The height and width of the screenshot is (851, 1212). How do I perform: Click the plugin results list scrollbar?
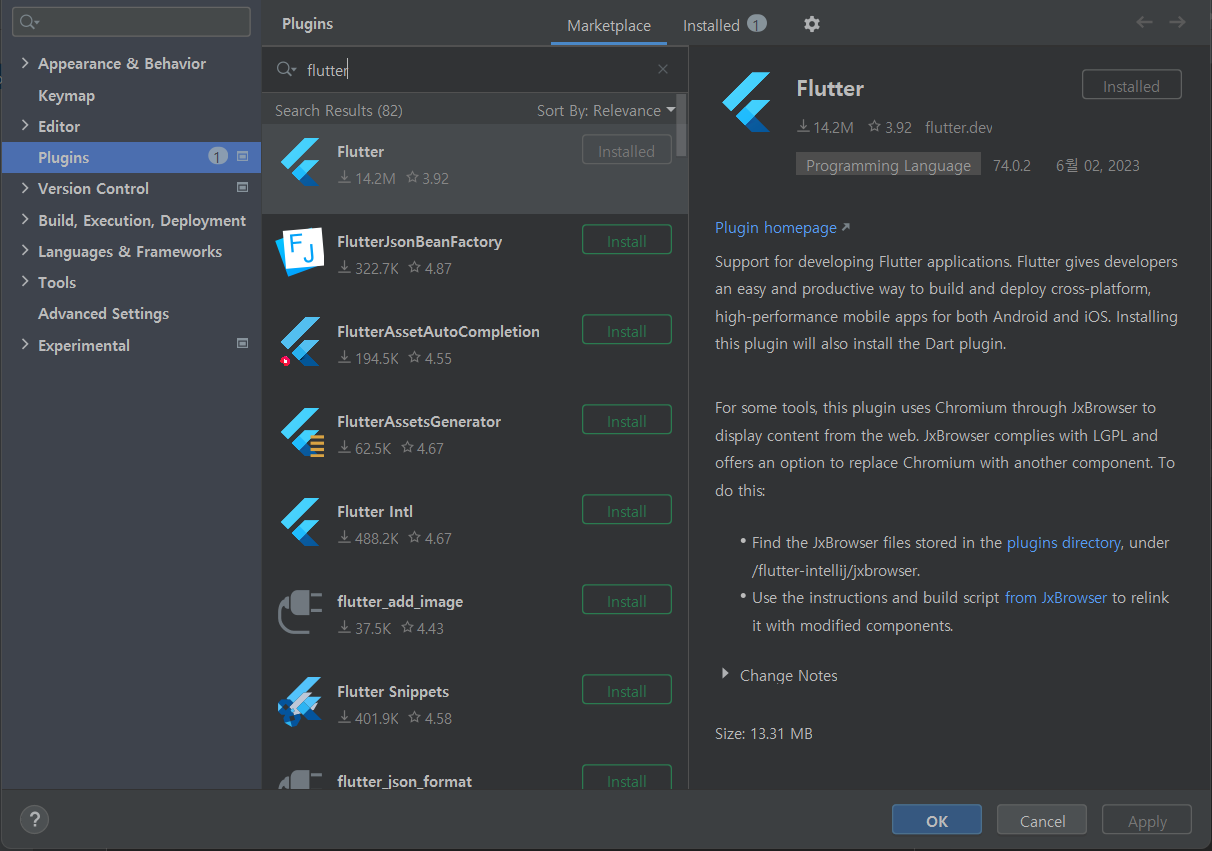681,124
